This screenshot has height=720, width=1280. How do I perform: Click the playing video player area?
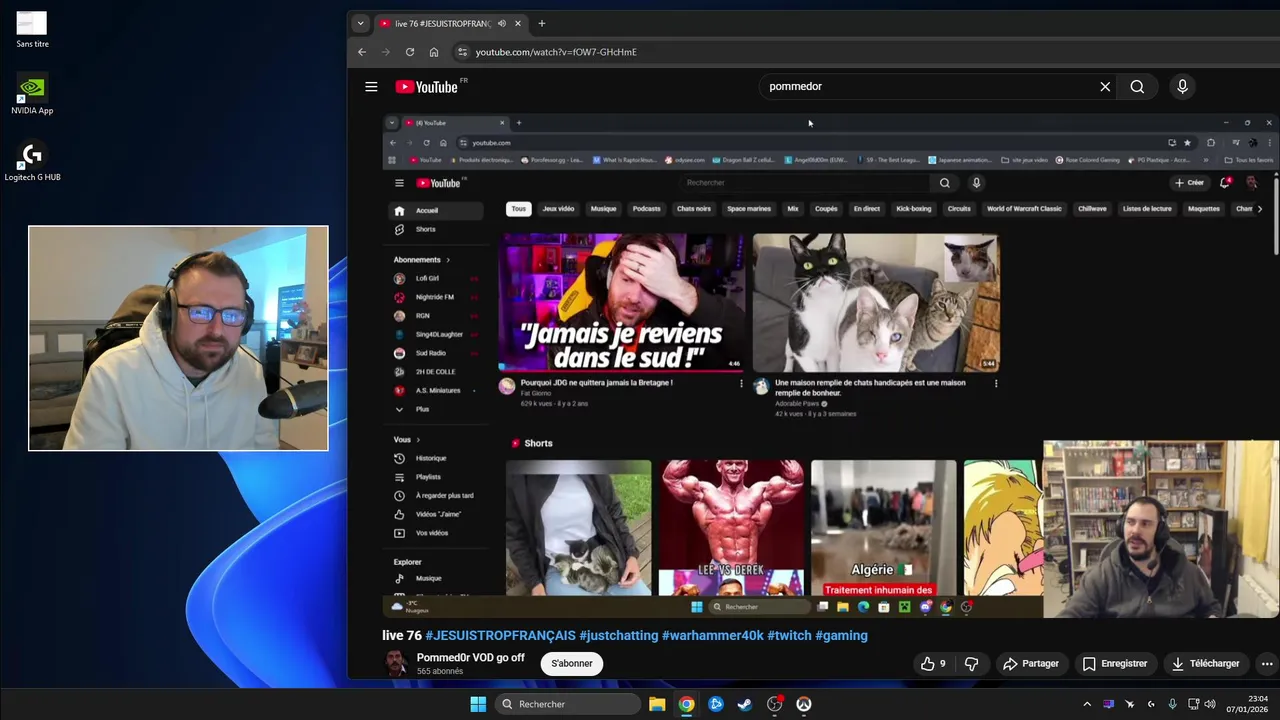[x=830, y=366]
